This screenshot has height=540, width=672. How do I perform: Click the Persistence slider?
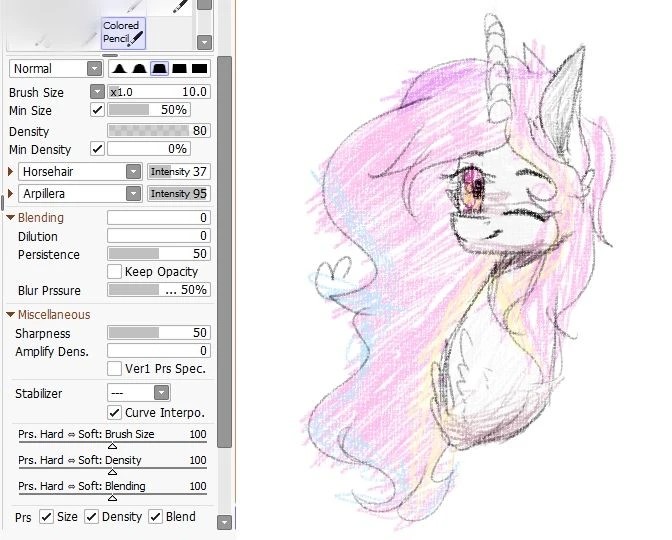point(159,254)
